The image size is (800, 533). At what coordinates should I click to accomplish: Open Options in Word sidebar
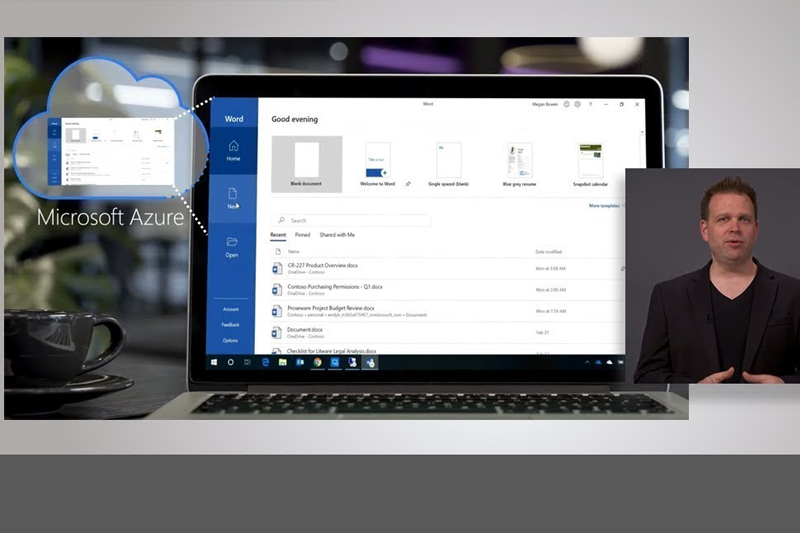pyautogui.click(x=230, y=340)
